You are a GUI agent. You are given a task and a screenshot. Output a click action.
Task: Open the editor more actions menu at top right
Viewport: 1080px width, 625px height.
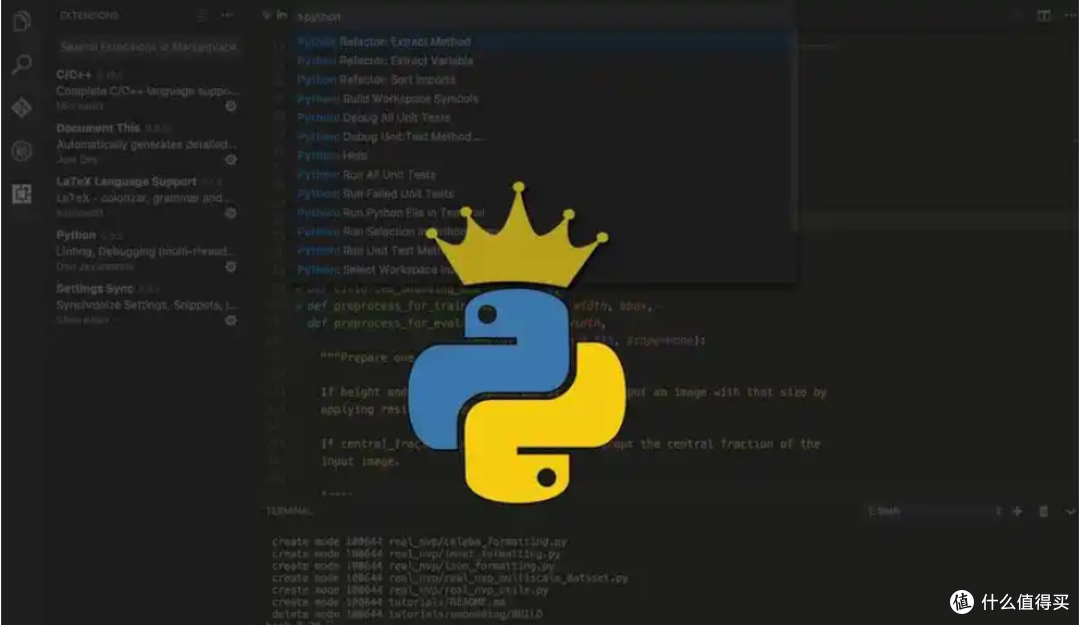point(1070,15)
